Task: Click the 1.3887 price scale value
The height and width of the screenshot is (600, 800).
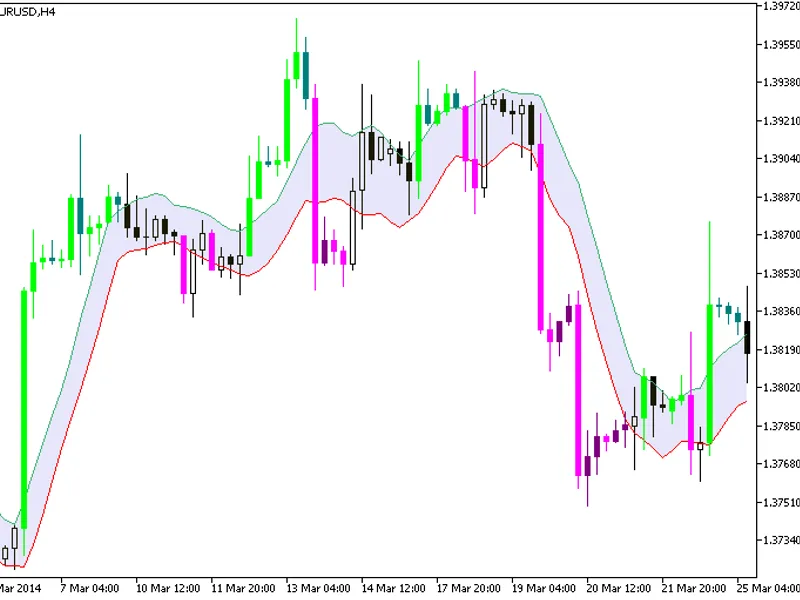Action: coord(781,197)
